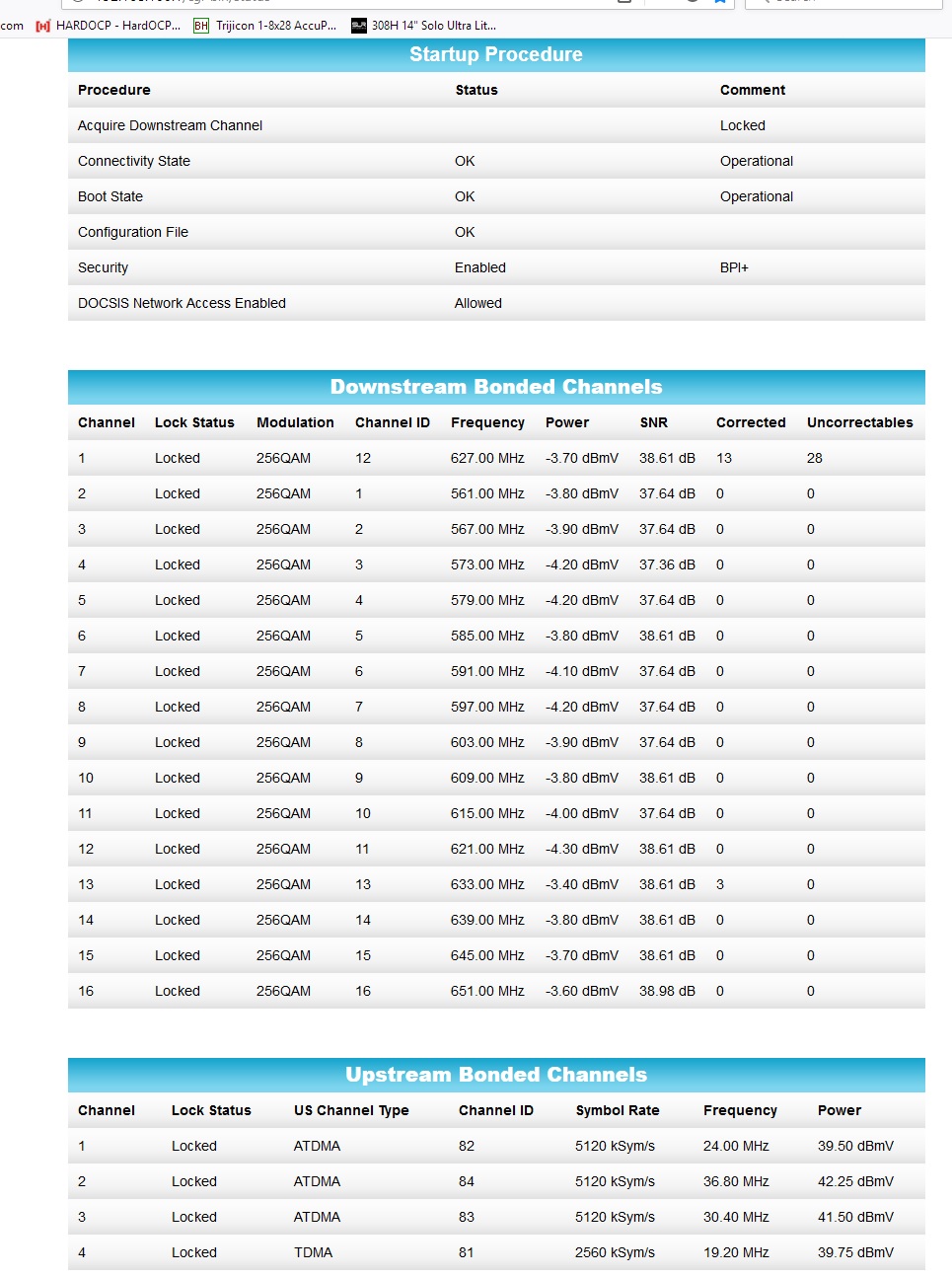Click the BH favicon for Trijicon bookmark
The width and height of the screenshot is (952, 1277).
click(201, 26)
